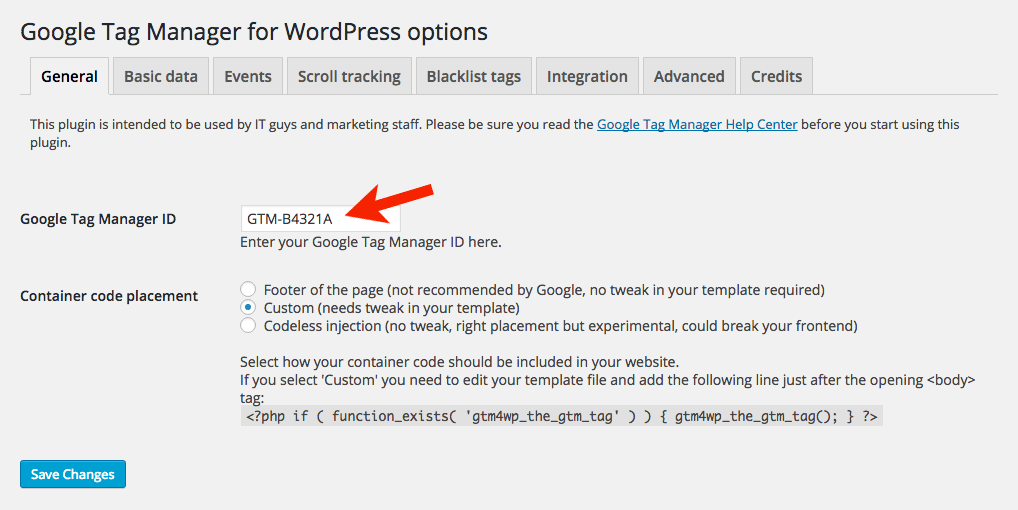Click the 'Select how your container code' description
Viewport: 1018px width, 510px height.
point(460,362)
